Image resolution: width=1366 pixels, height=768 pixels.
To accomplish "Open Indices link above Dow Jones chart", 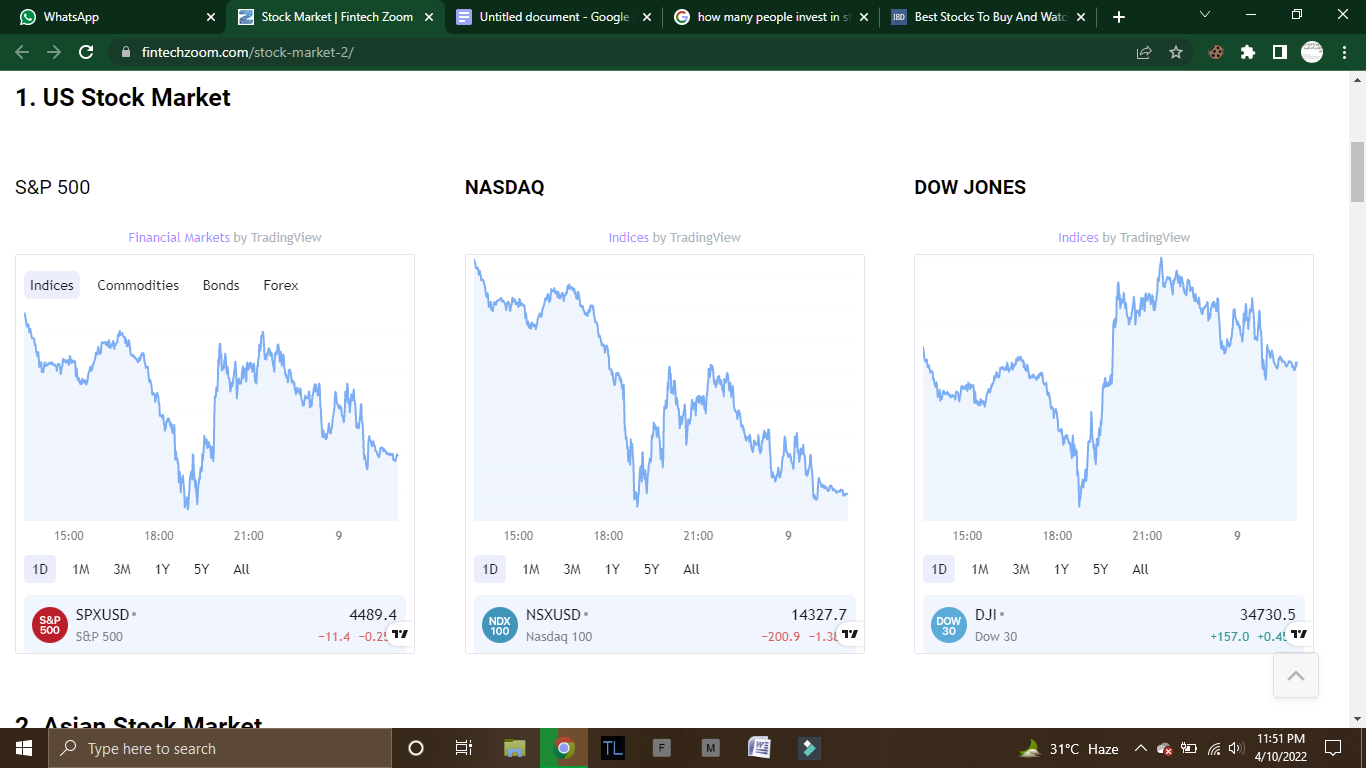I will 1079,237.
